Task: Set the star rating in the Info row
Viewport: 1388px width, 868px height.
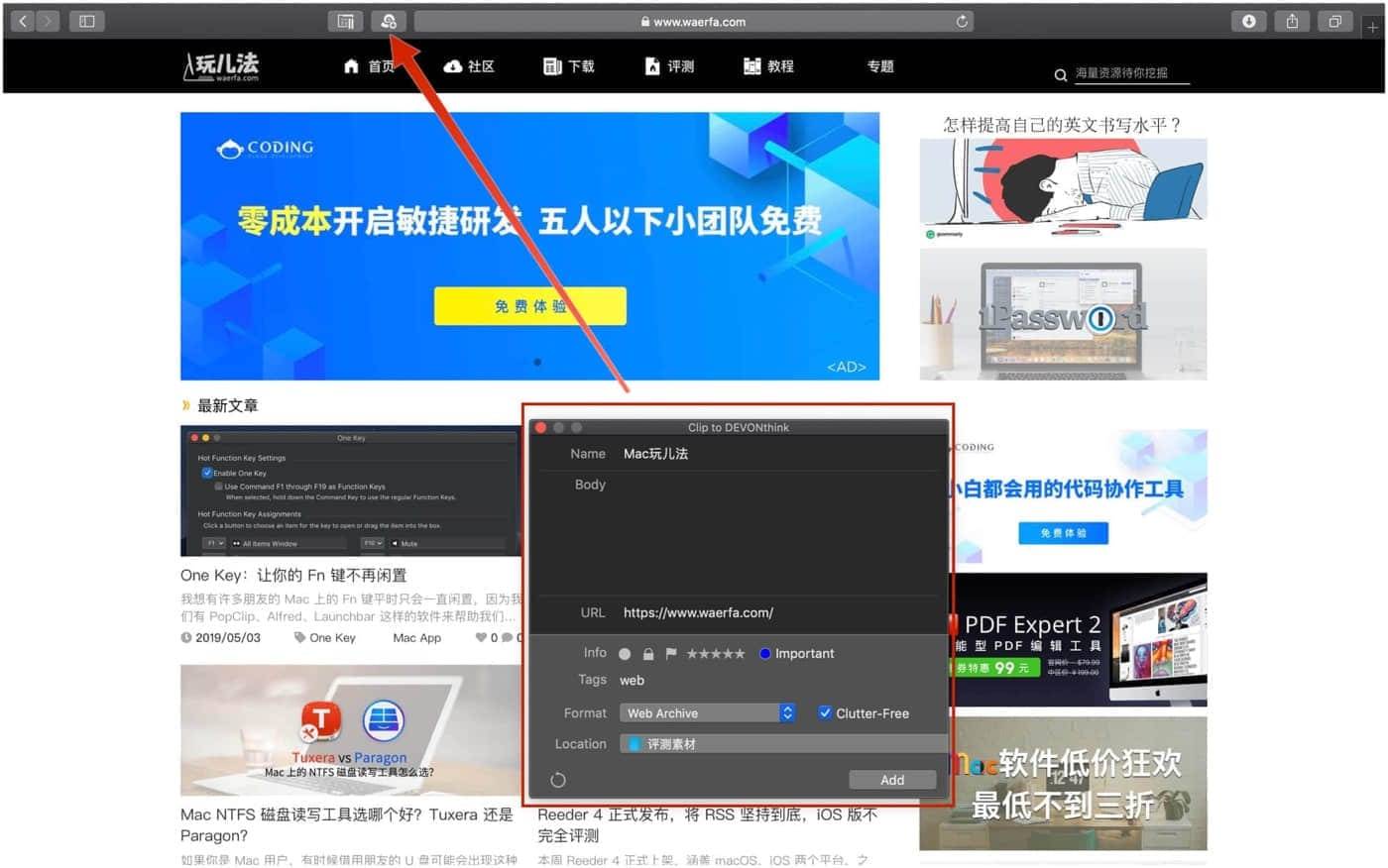Action: (x=716, y=654)
